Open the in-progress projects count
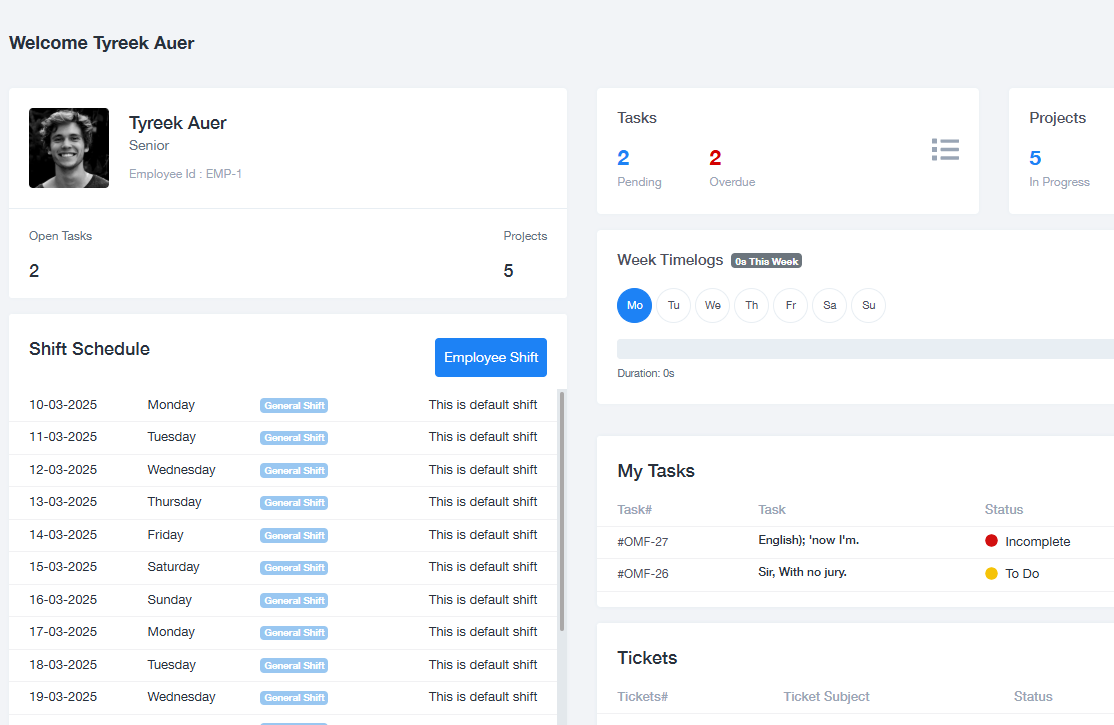 click(1035, 158)
